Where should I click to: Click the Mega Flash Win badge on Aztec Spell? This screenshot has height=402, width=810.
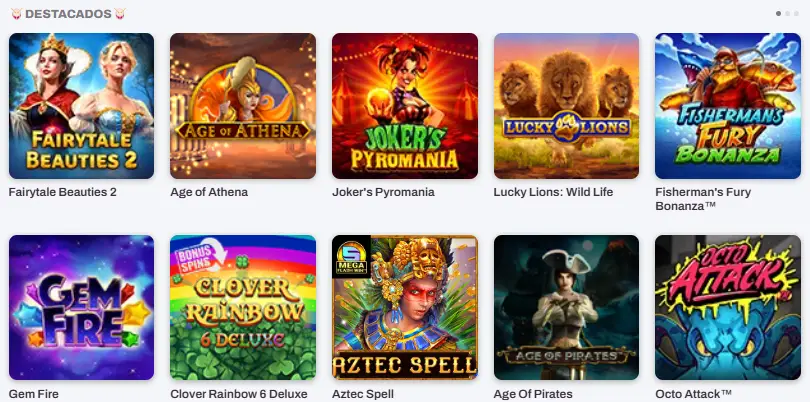[351, 257]
